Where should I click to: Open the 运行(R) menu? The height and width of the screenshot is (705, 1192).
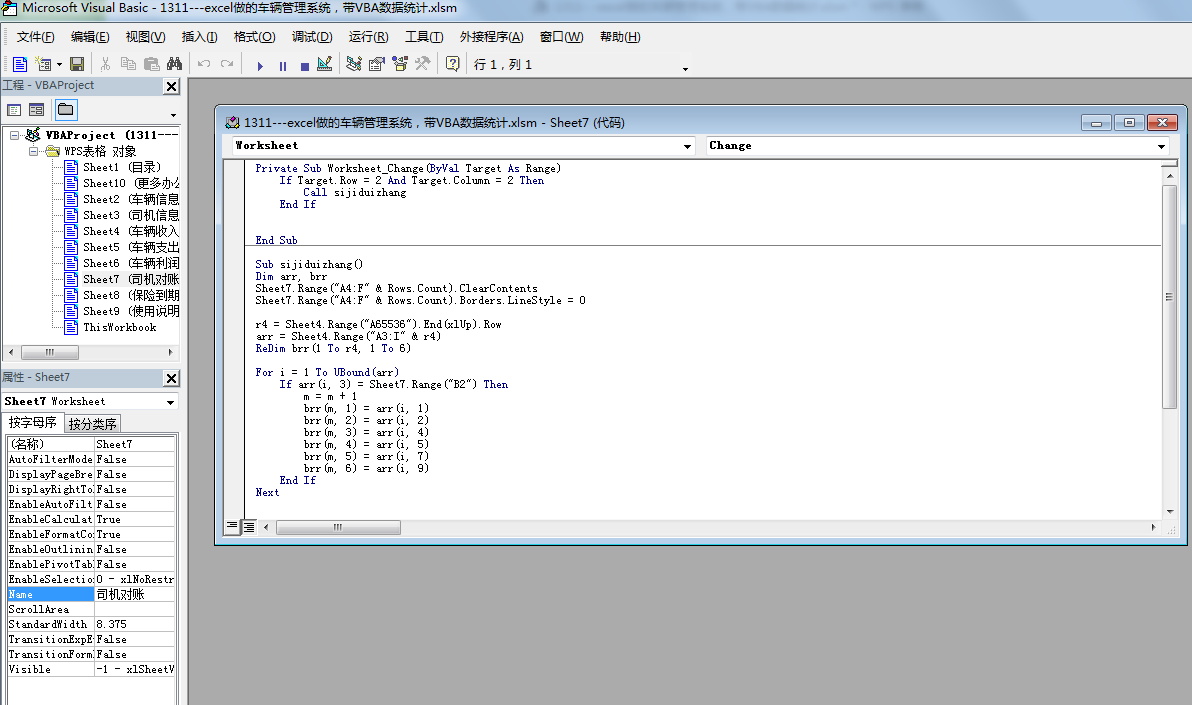tap(368, 37)
